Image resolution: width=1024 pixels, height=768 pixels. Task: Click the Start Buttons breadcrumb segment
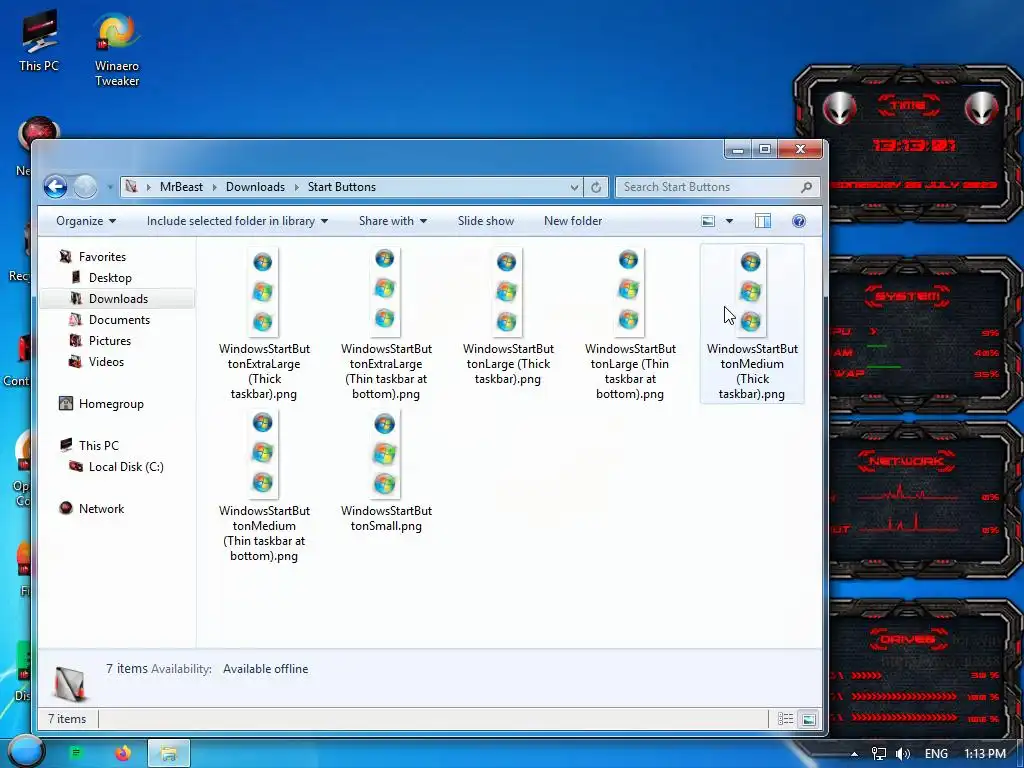342,187
